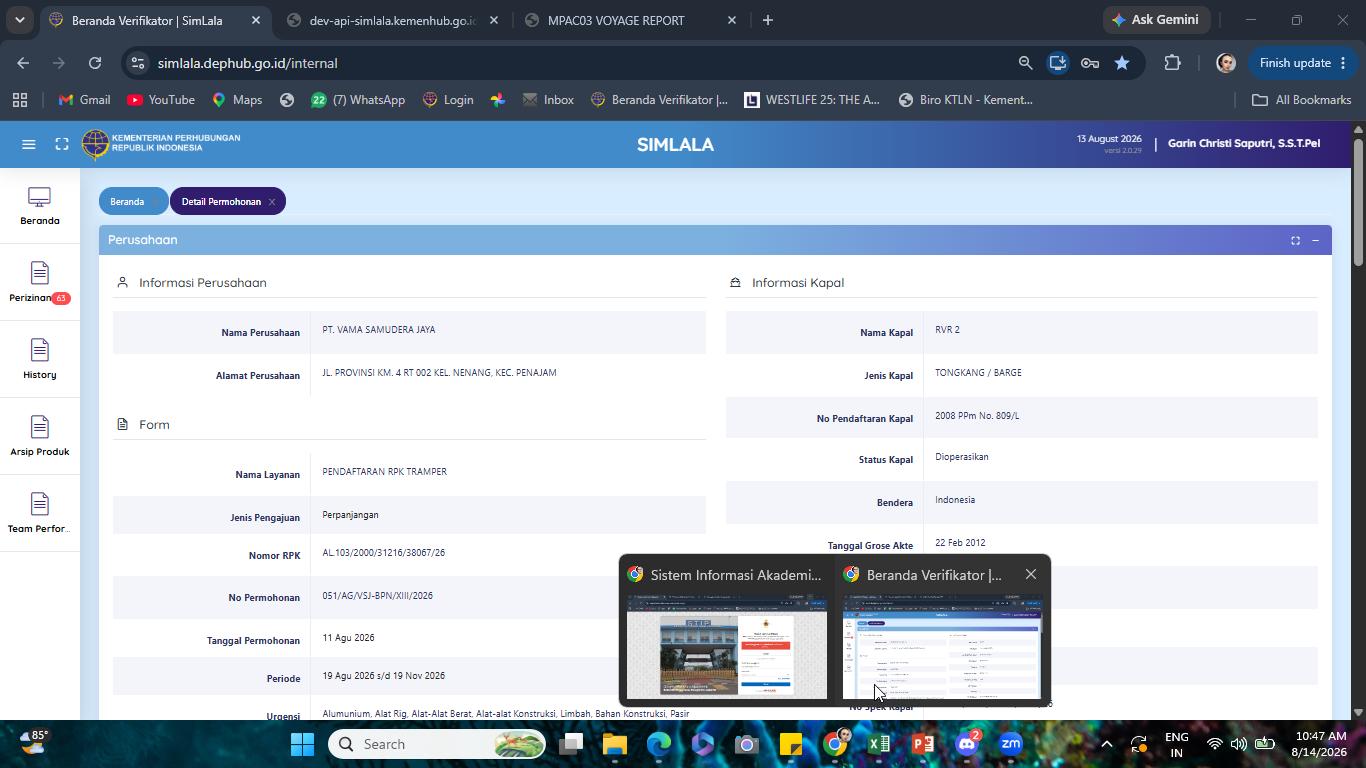Close the Beranda Verifikator preview thumbnail
This screenshot has width=1366, height=768.
click(x=1031, y=574)
